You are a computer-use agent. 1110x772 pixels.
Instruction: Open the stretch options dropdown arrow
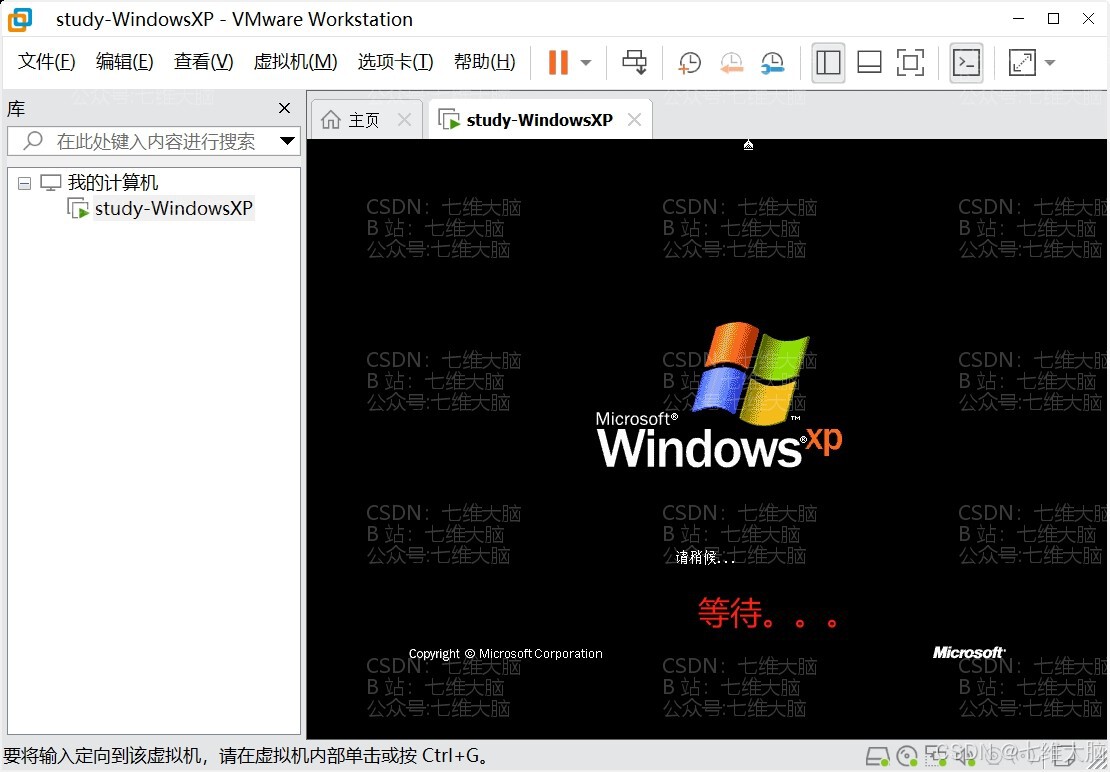click(x=1050, y=62)
